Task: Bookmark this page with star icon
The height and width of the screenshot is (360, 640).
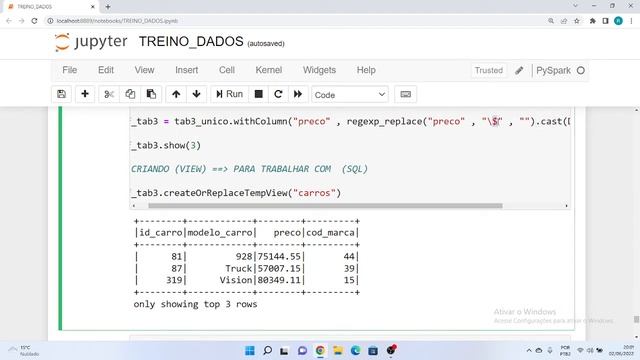Action: pyautogui.click(x=577, y=21)
